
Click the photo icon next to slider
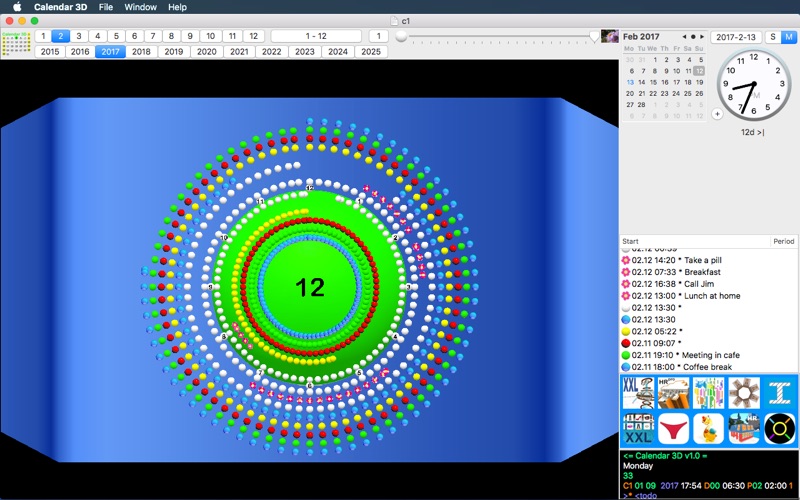609,37
